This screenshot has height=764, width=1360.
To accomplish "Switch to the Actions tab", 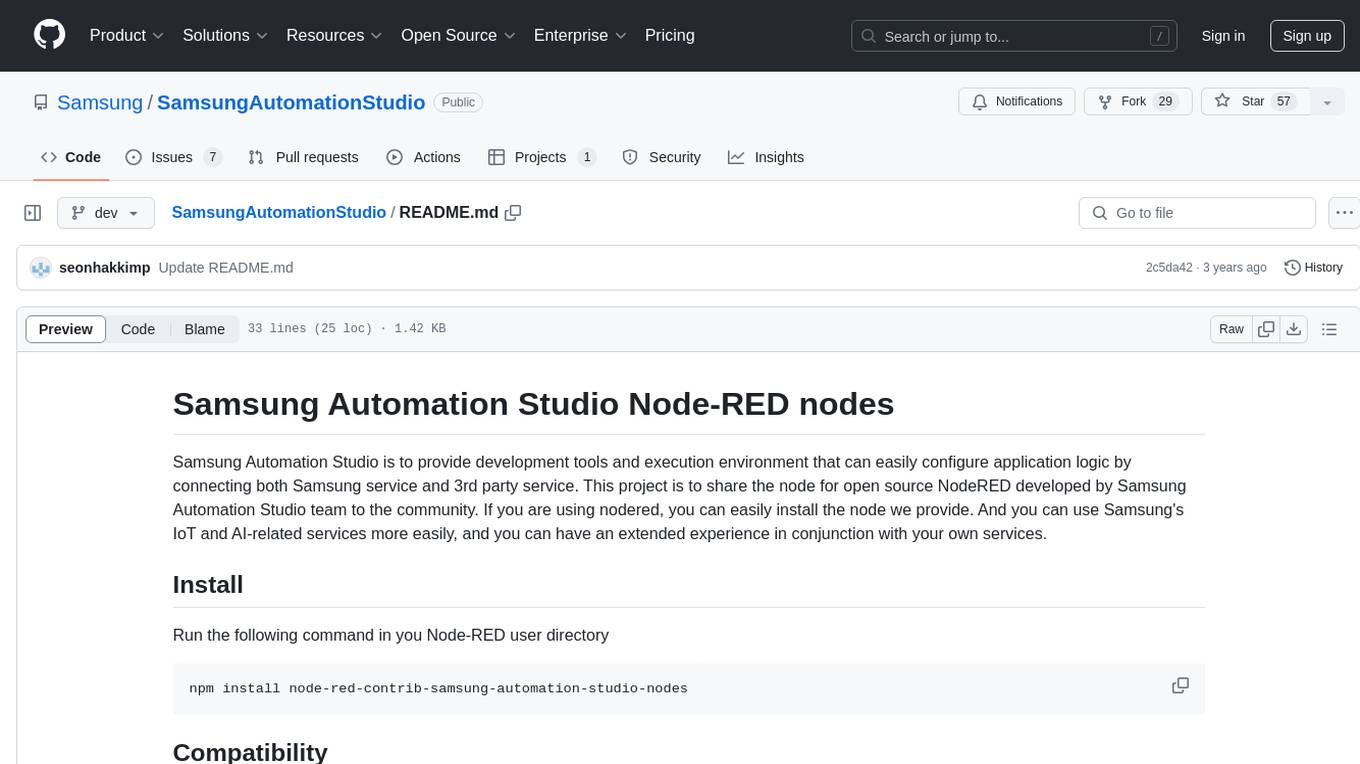I will point(423,157).
